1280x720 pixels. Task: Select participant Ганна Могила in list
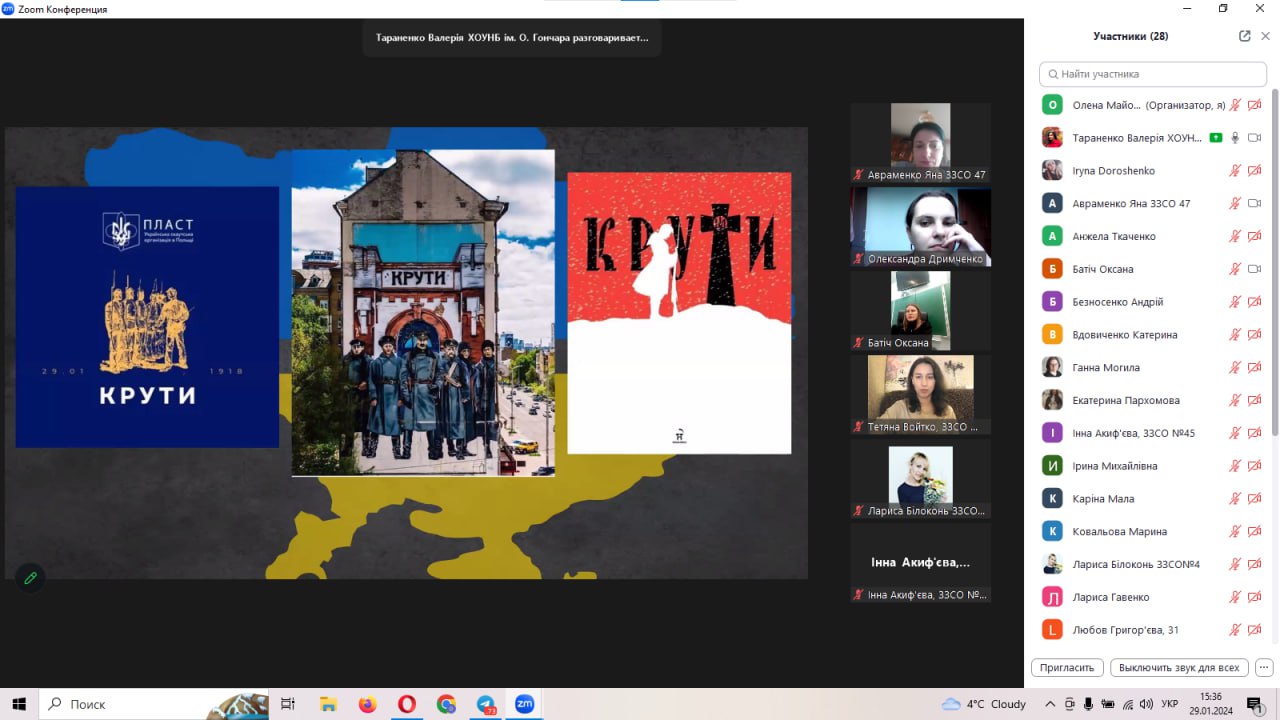(x=1151, y=368)
